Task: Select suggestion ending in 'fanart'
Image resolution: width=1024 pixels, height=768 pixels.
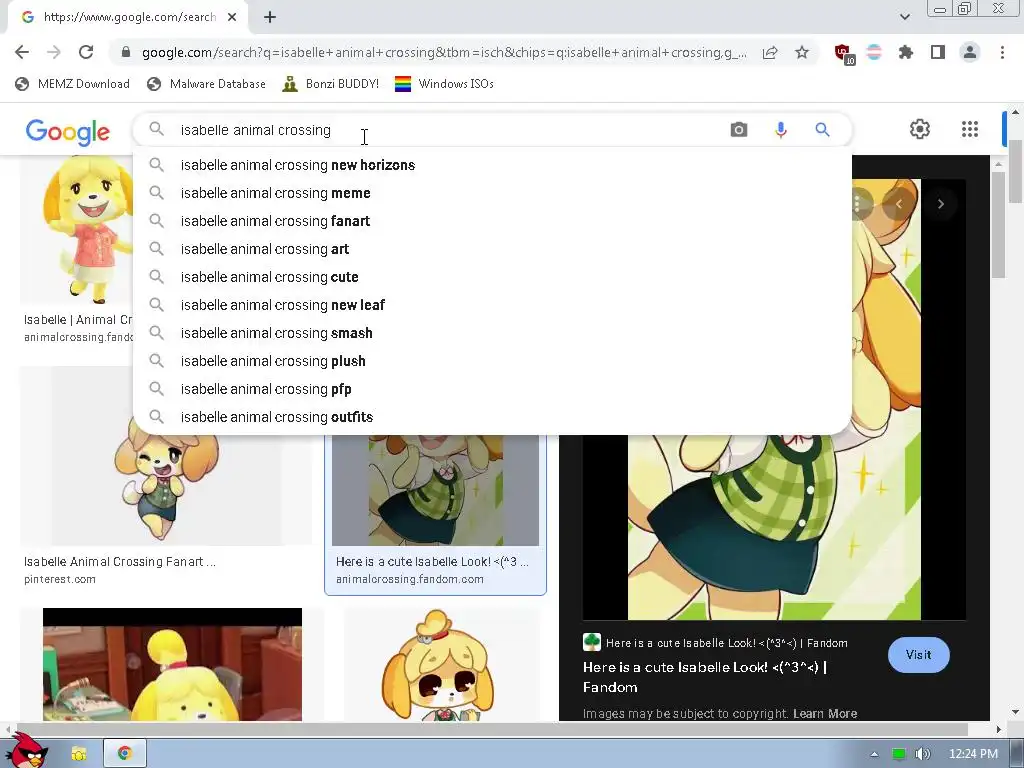Action: point(492,221)
